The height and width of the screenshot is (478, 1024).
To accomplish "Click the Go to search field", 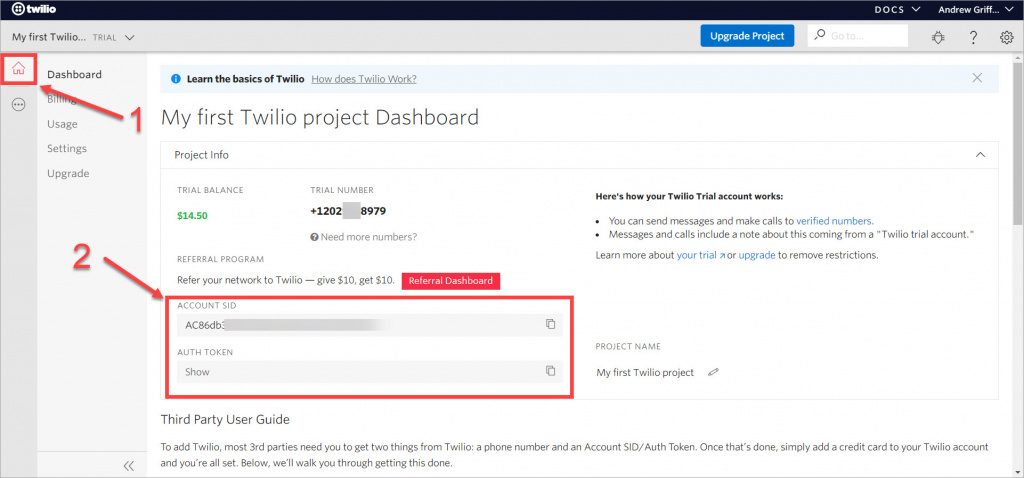I will (857, 36).
